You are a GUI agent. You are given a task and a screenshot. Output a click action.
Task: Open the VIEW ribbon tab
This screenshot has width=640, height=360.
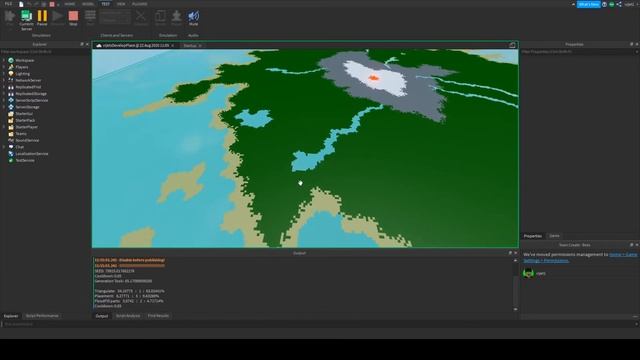121,4
